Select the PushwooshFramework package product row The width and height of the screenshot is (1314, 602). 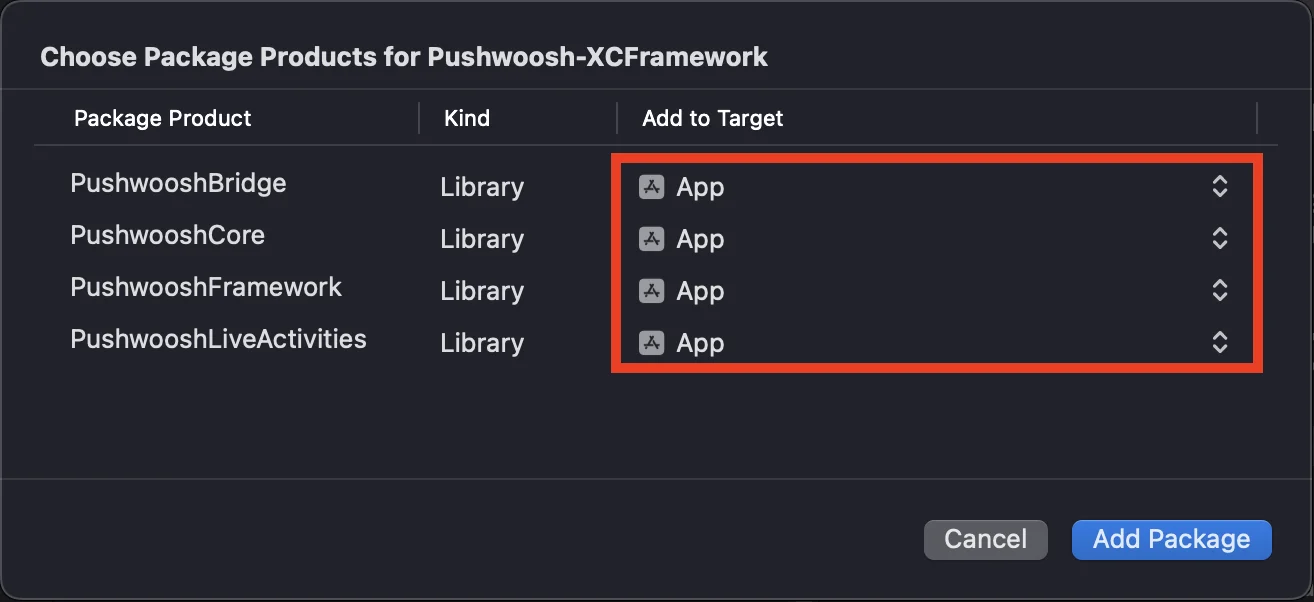tap(206, 288)
